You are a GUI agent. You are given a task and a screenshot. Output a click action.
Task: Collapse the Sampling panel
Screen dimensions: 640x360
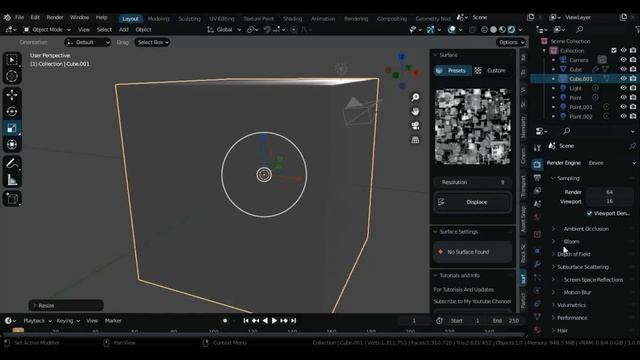568,178
